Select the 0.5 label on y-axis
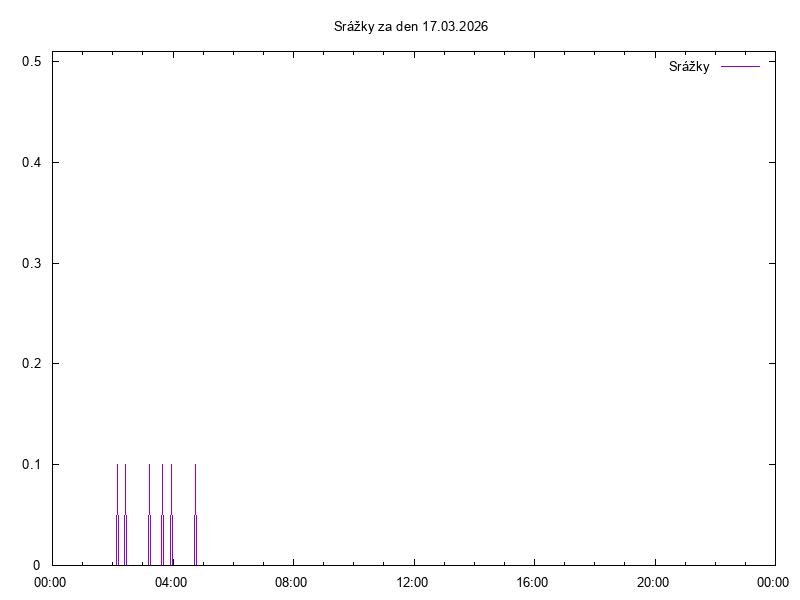The height and width of the screenshot is (600, 800). pos(31,62)
